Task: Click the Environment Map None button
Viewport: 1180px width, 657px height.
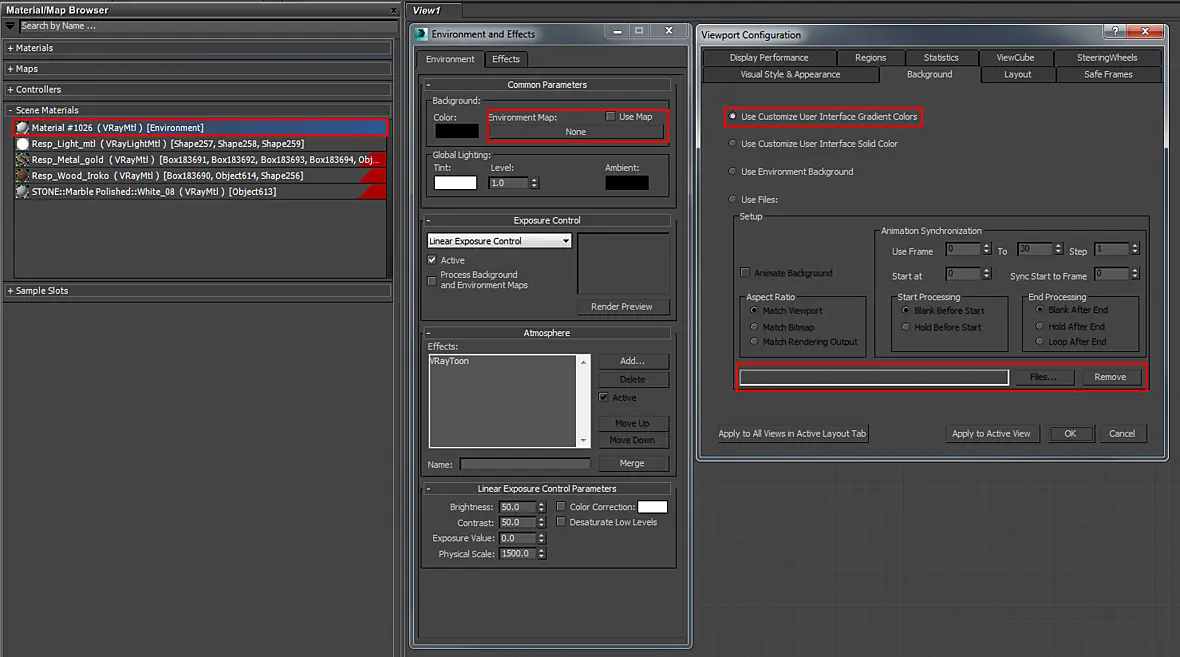Action: [x=576, y=132]
